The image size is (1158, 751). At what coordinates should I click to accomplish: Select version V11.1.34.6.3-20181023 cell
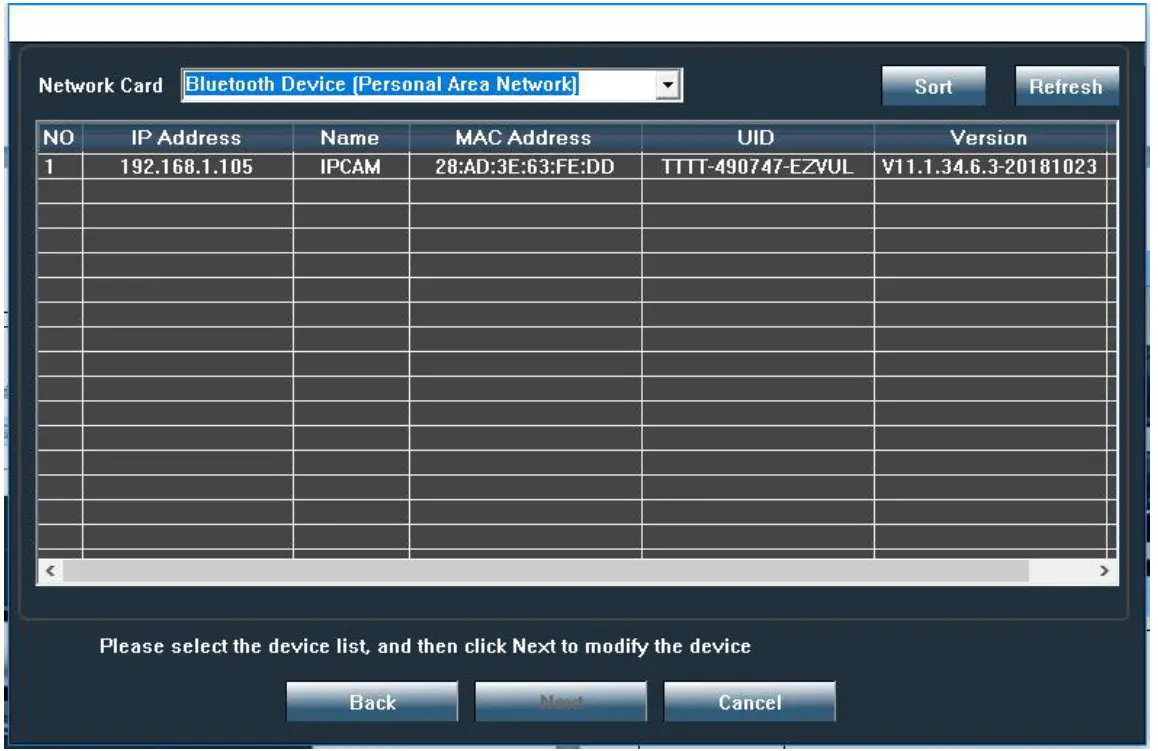(990, 166)
